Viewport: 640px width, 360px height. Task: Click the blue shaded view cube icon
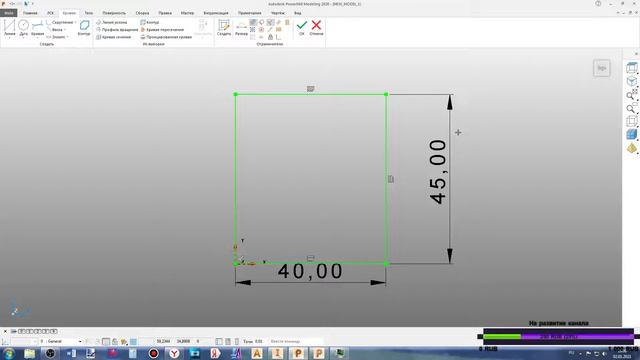[631, 134]
